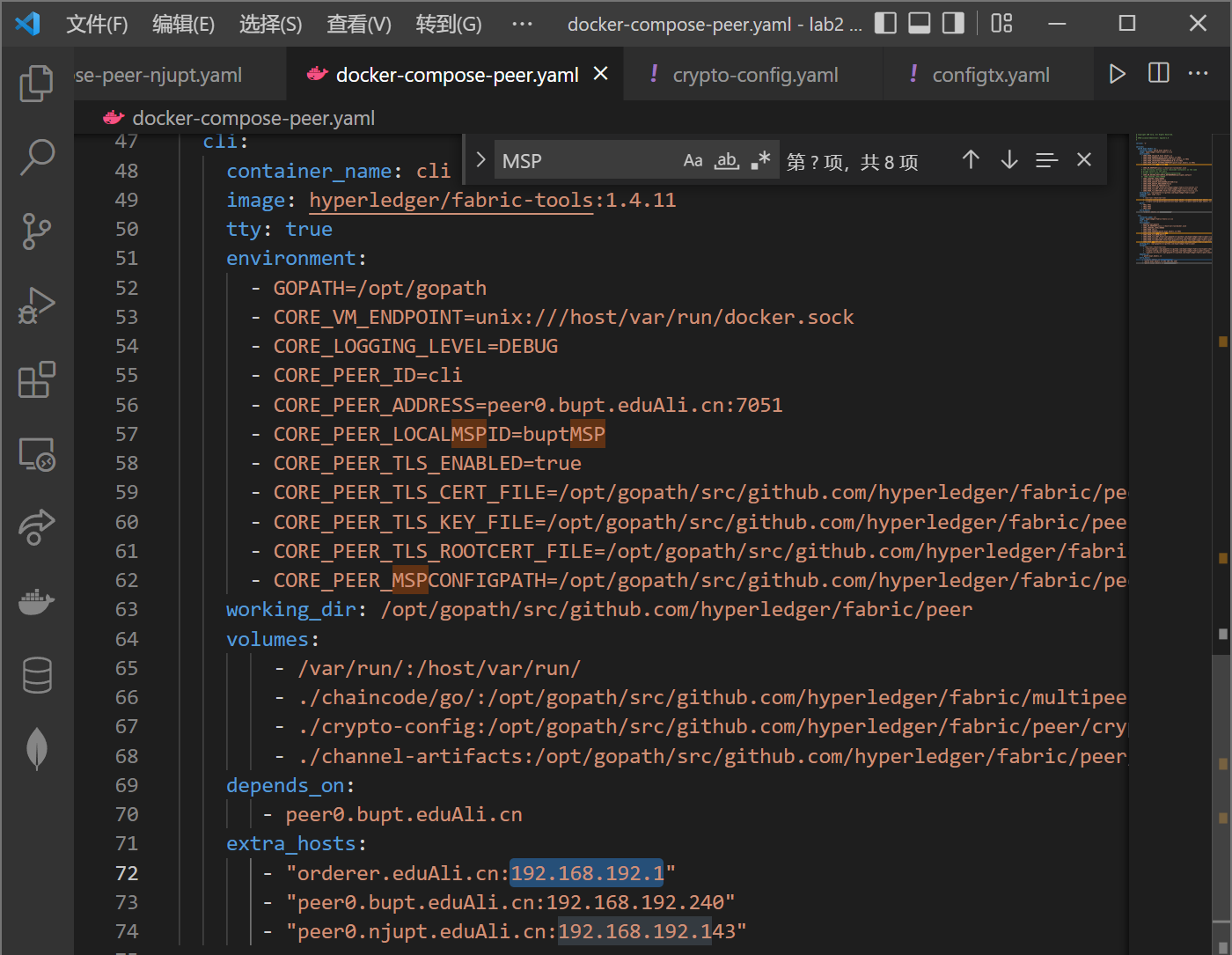Screen dimensions: 1232x955
Task: Click 'tty' key on line 50
Action: click(x=244, y=229)
